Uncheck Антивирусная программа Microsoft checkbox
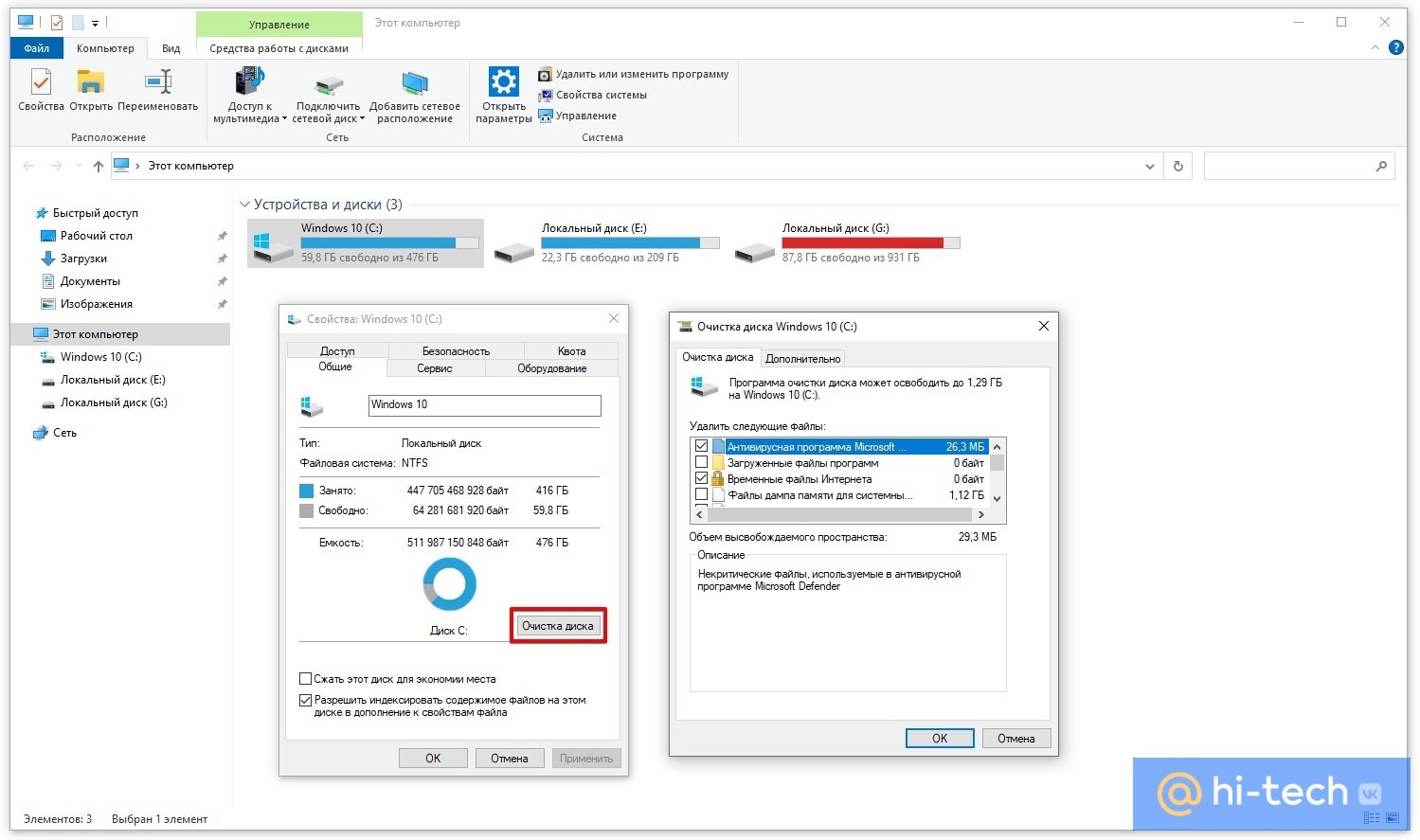 701,447
